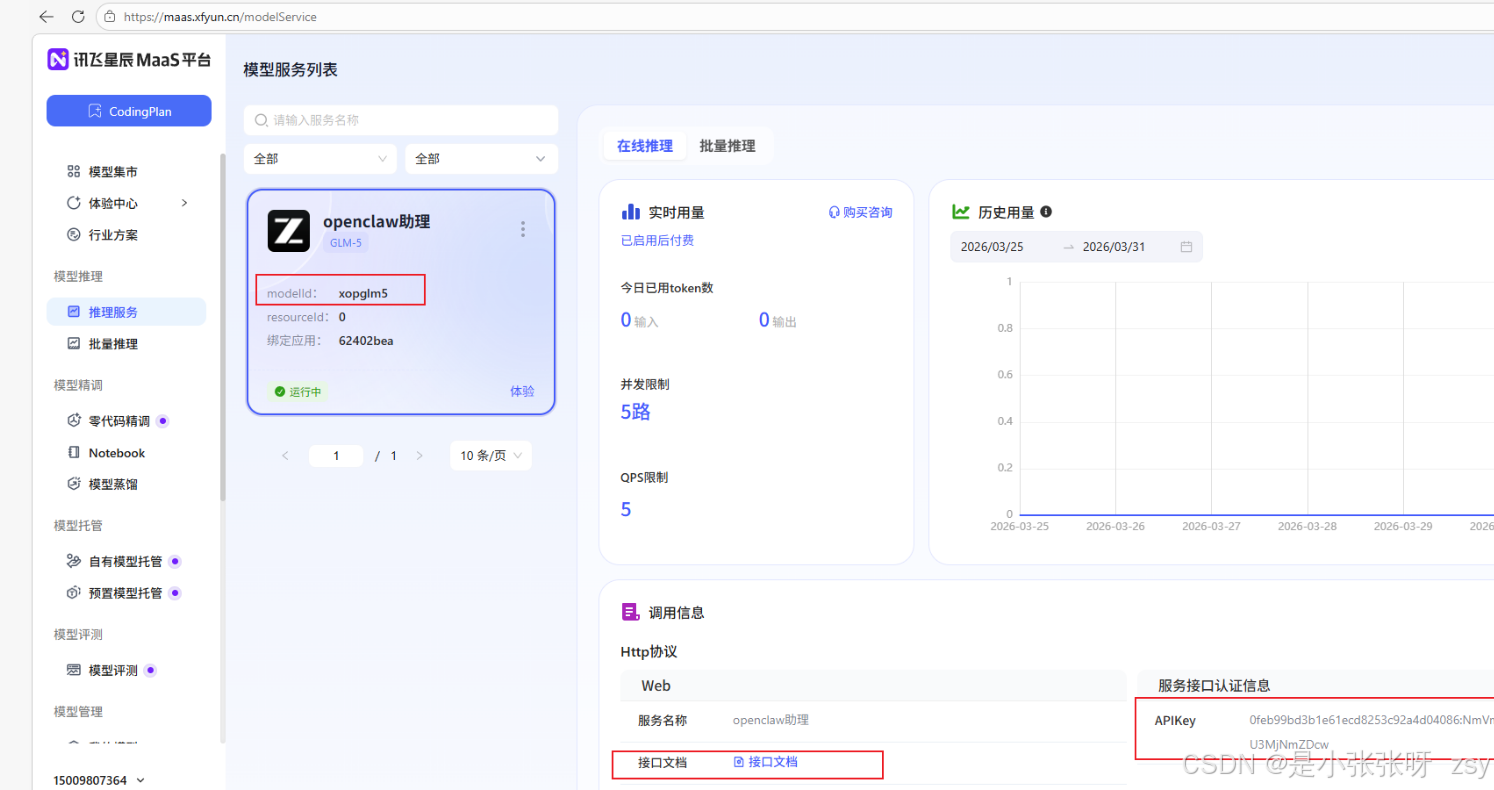Image resolution: width=1494 pixels, height=790 pixels.
Task: Open the date range calendar icon
Action: pos(1186,247)
